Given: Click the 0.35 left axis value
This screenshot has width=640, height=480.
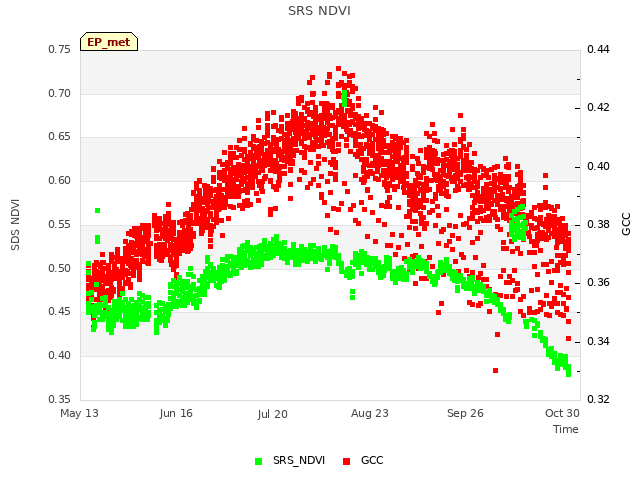Looking at the screenshot, I should click(60, 399).
